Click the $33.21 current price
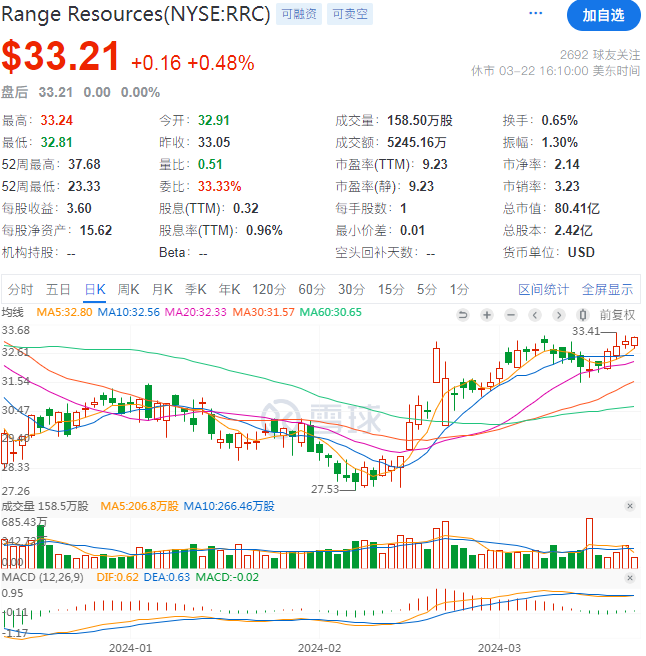Image resolution: width=646 pixels, height=656 pixels. (x=61, y=56)
